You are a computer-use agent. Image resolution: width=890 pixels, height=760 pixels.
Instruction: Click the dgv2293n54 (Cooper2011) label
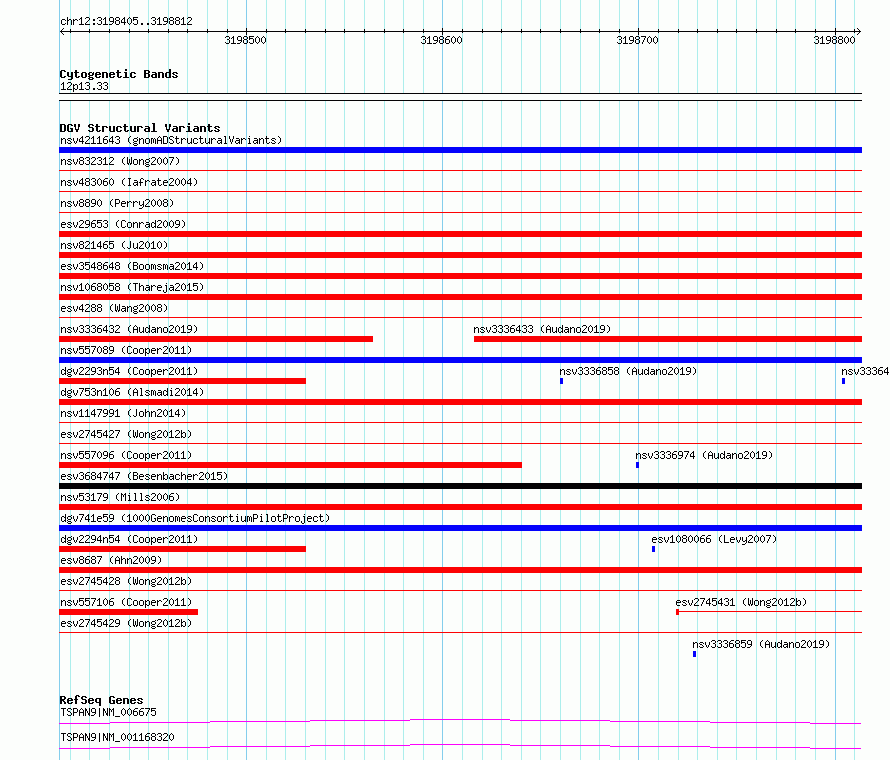pos(129,371)
